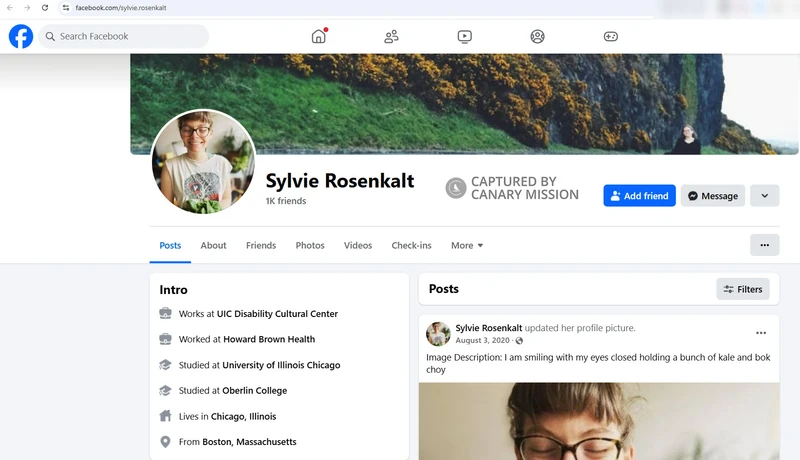Viewport: 800px width, 460px height.
Task: Open the Gaming controller icon
Action: pyautogui.click(x=611, y=36)
